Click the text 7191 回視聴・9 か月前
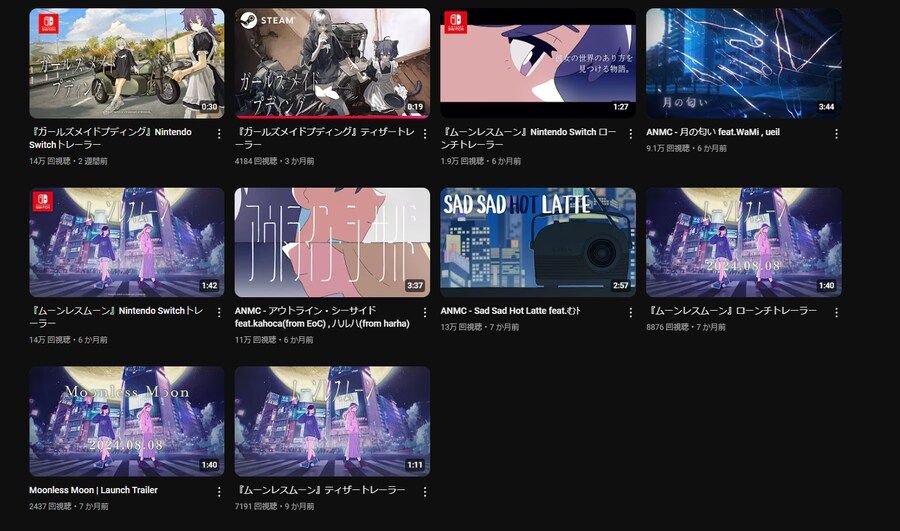The image size is (900, 531). point(274,506)
